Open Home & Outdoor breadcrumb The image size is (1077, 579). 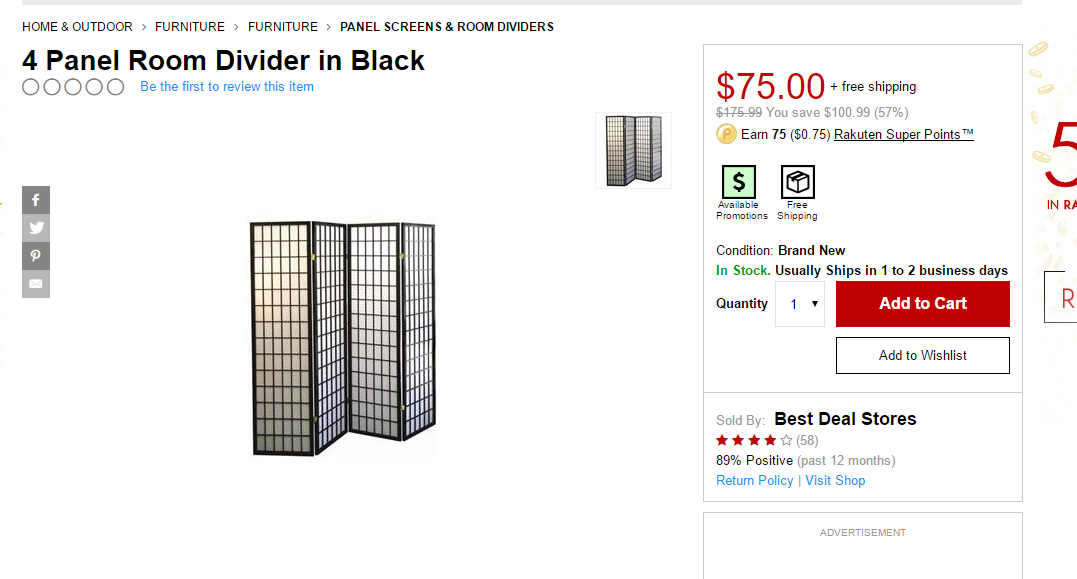click(77, 27)
